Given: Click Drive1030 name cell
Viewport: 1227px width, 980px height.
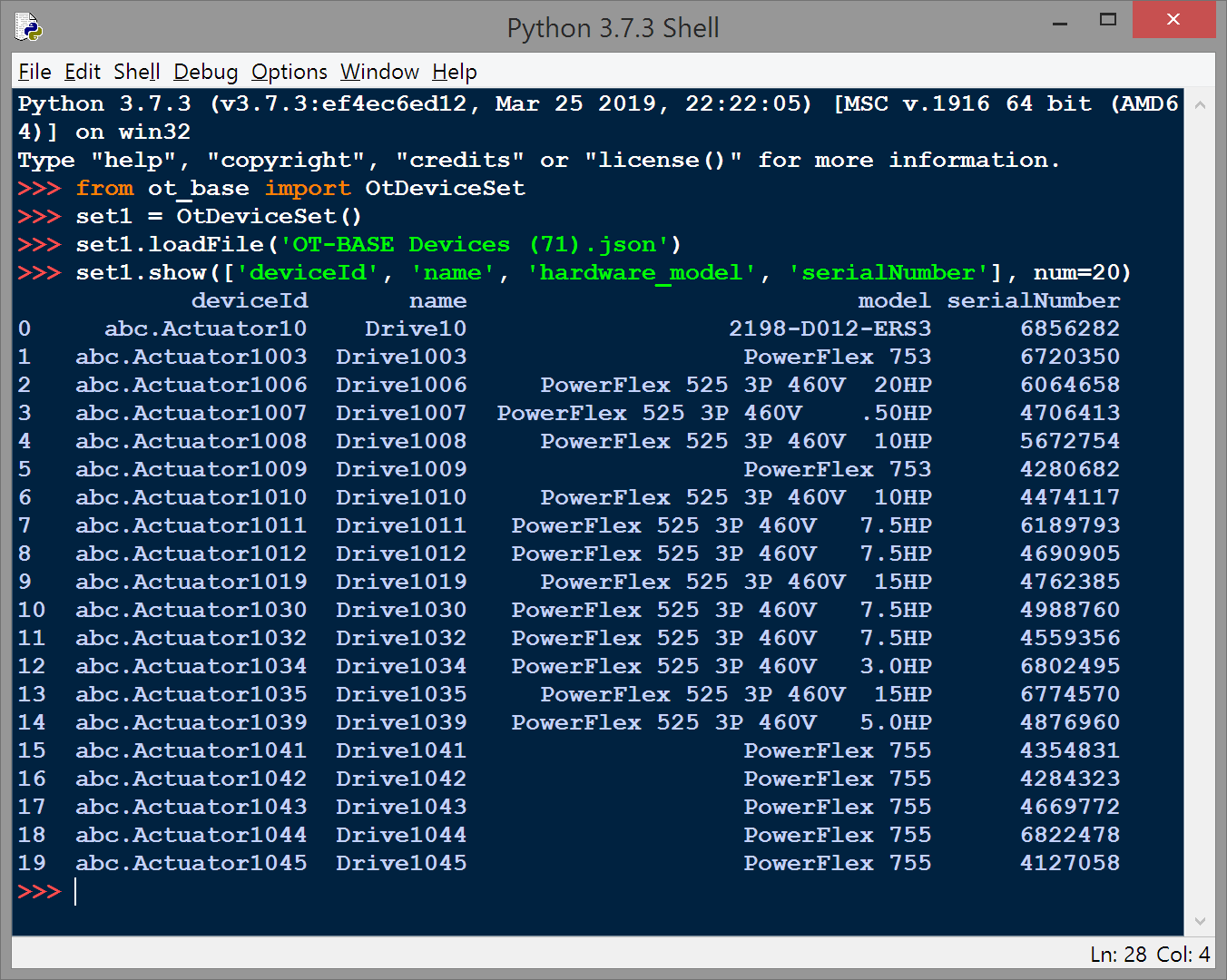Looking at the screenshot, I should pos(401,610).
